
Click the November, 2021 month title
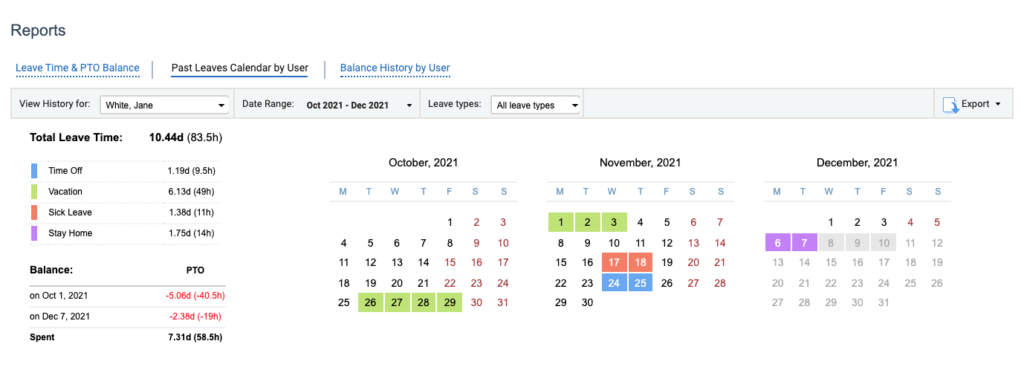coord(641,162)
